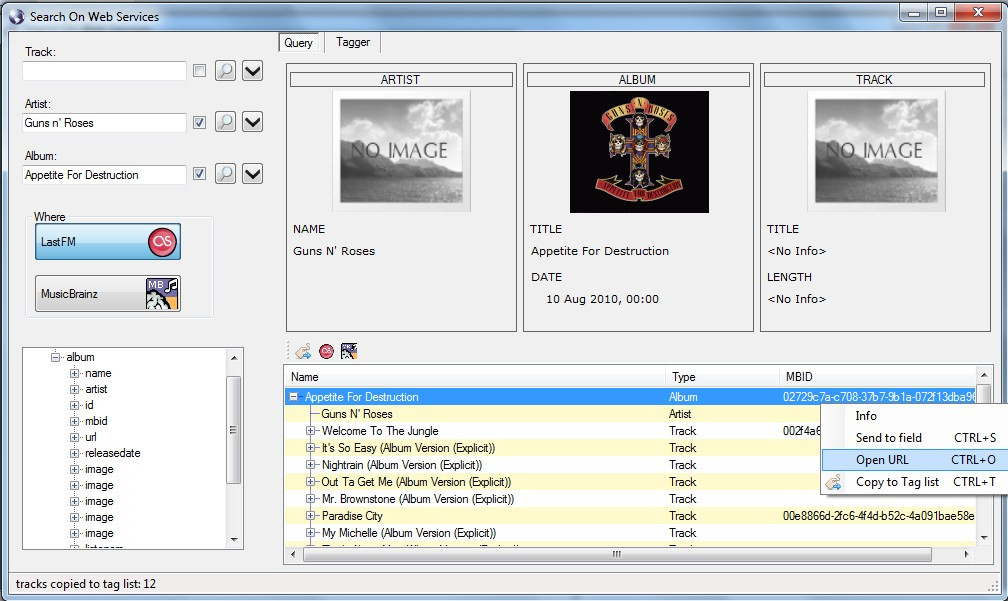The image size is (1008, 601).
Task: Select the Query tab
Action: tap(298, 42)
